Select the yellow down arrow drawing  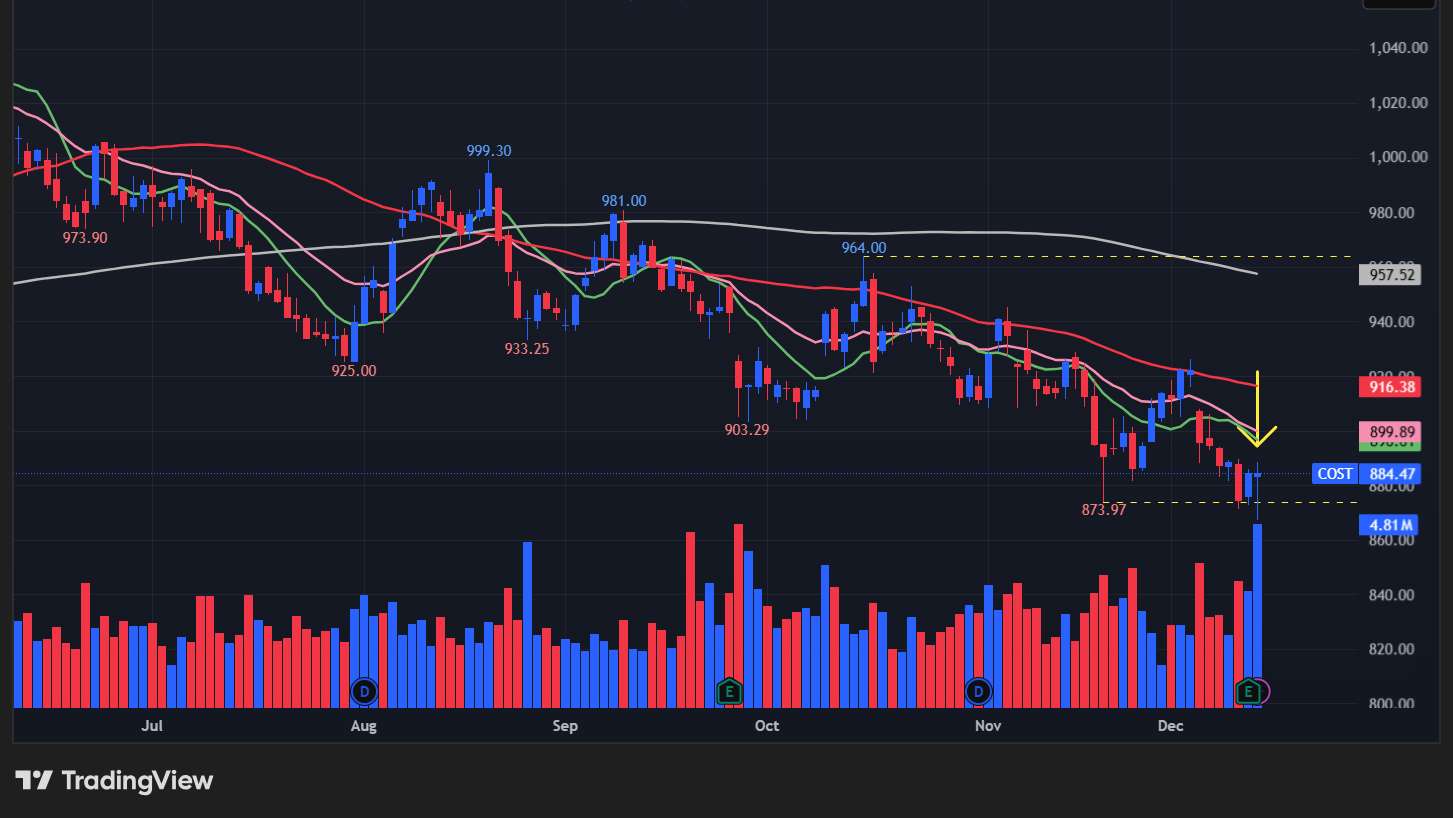click(1257, 410)
